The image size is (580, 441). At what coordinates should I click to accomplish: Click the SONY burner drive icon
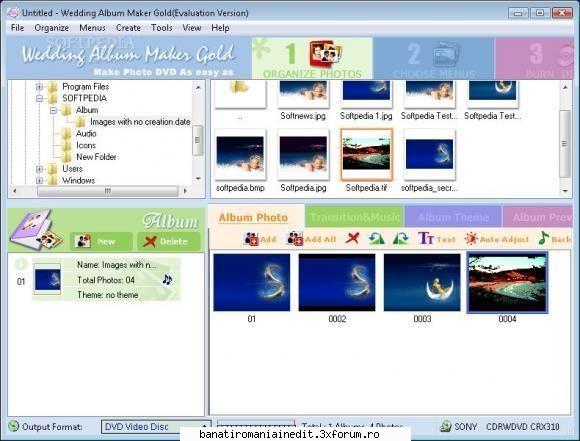tap(445, 426)
